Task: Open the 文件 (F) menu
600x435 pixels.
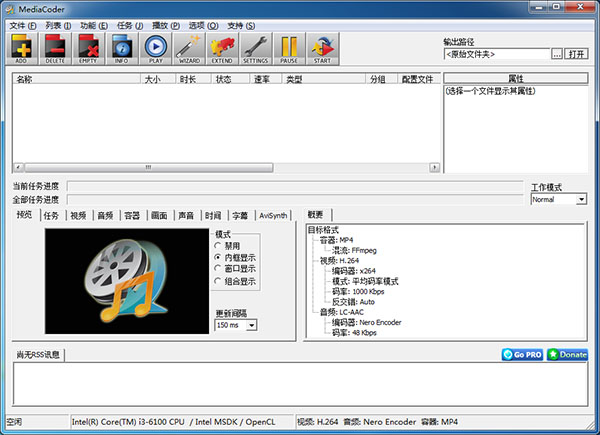Action: click(22, 24)
